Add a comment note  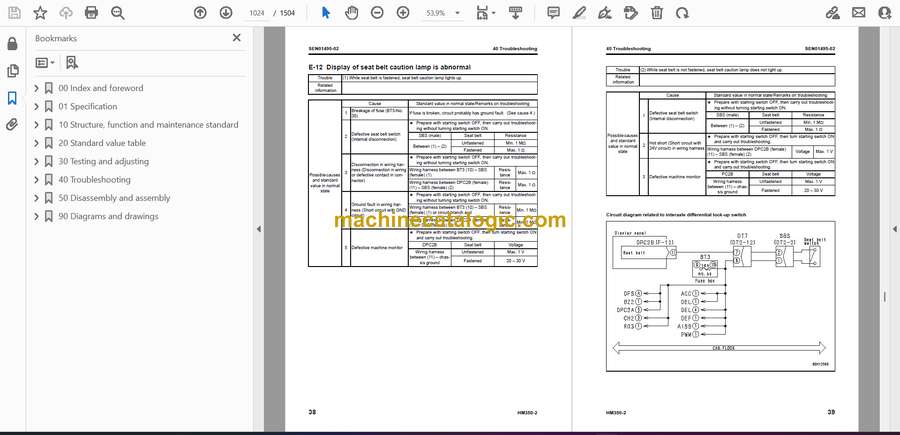coord(553,13)
